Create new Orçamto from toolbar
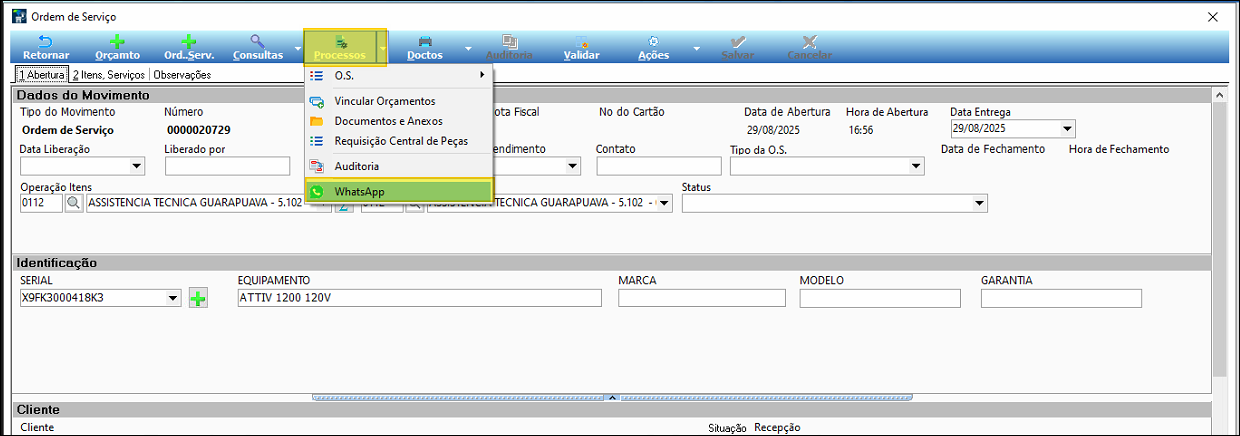The width and height of the screenshot is (1240, 436). tap(117, 47)
